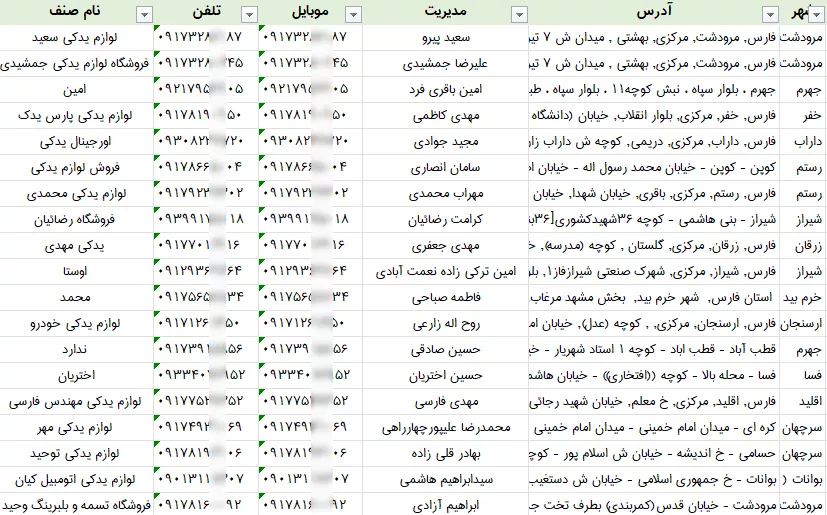
Task: Open the filter dropdown for شهر column
Action: click(818, 15)
